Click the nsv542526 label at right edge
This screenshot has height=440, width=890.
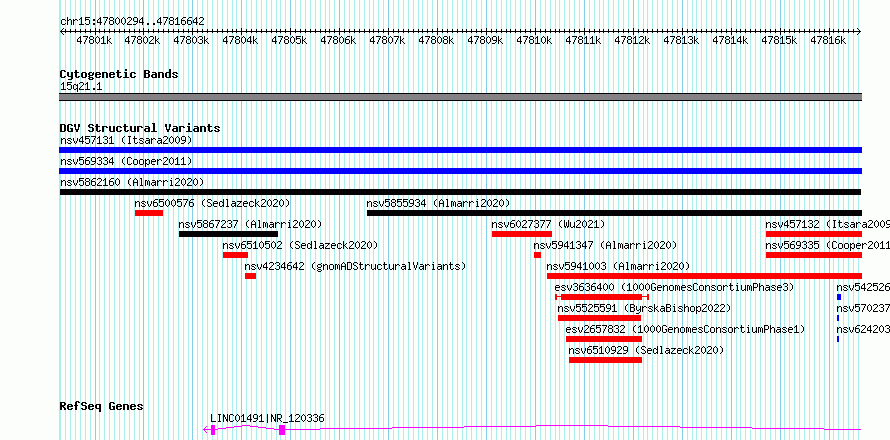click(x=863, y=287)
